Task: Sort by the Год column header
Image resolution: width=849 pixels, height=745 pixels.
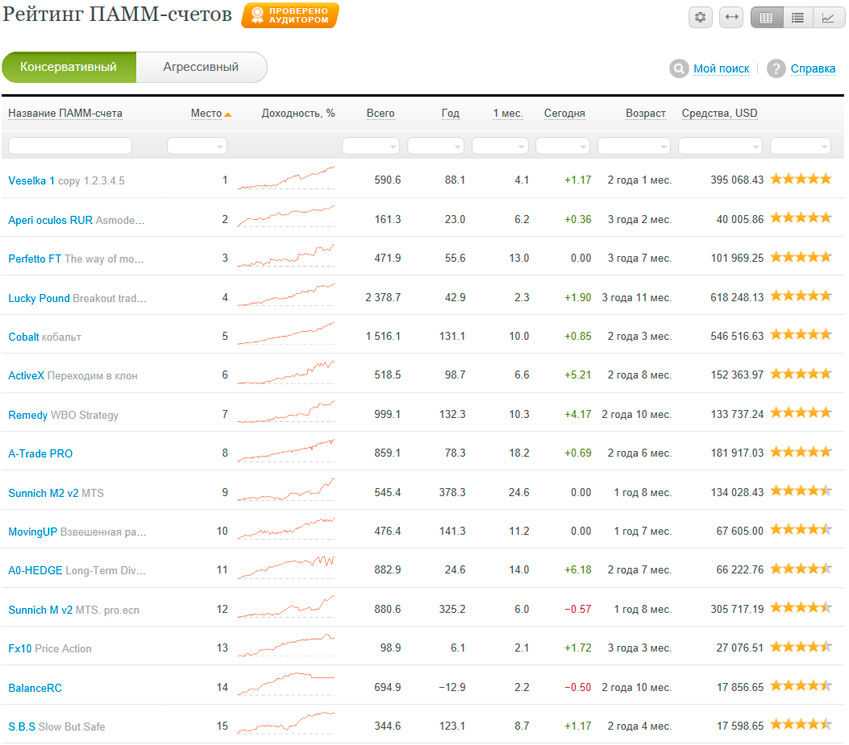Action: [450, 113]
